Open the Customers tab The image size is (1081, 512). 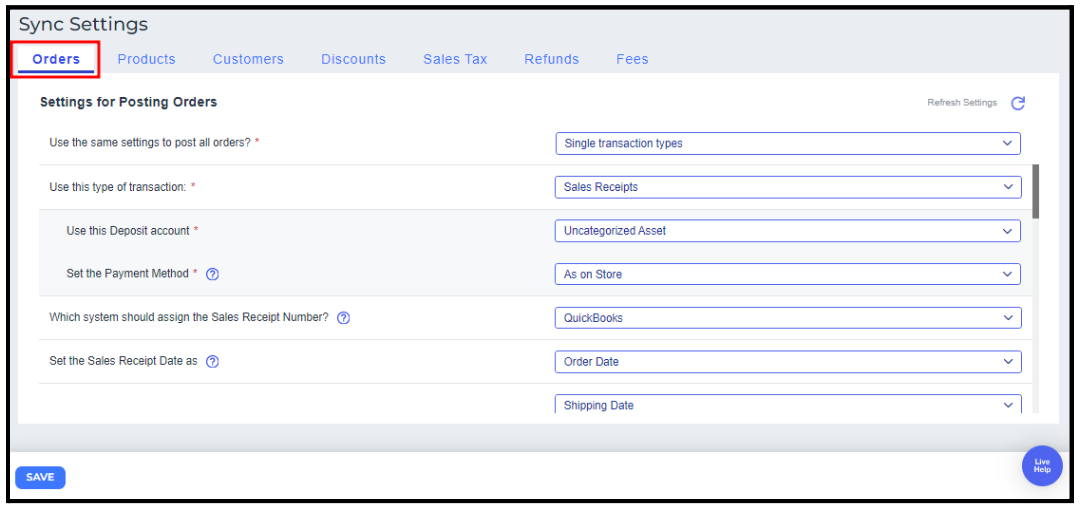248,59
